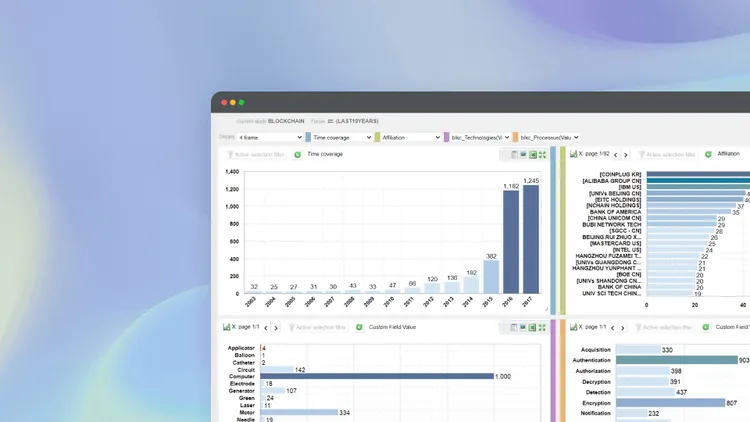Click the Acquisition label in processes chart

(x=596, y=350)
